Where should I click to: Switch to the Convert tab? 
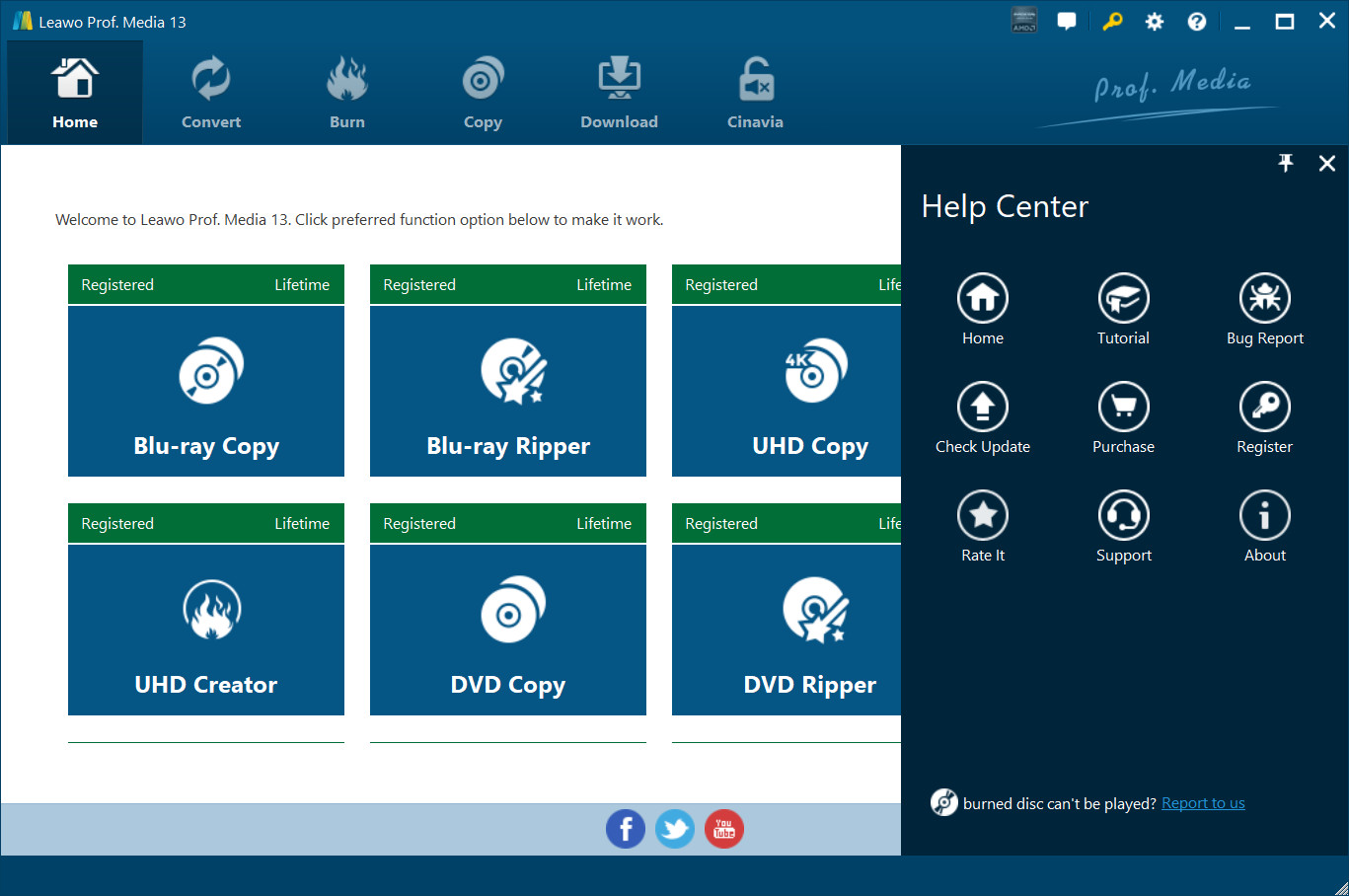click(x=211, y=95)
